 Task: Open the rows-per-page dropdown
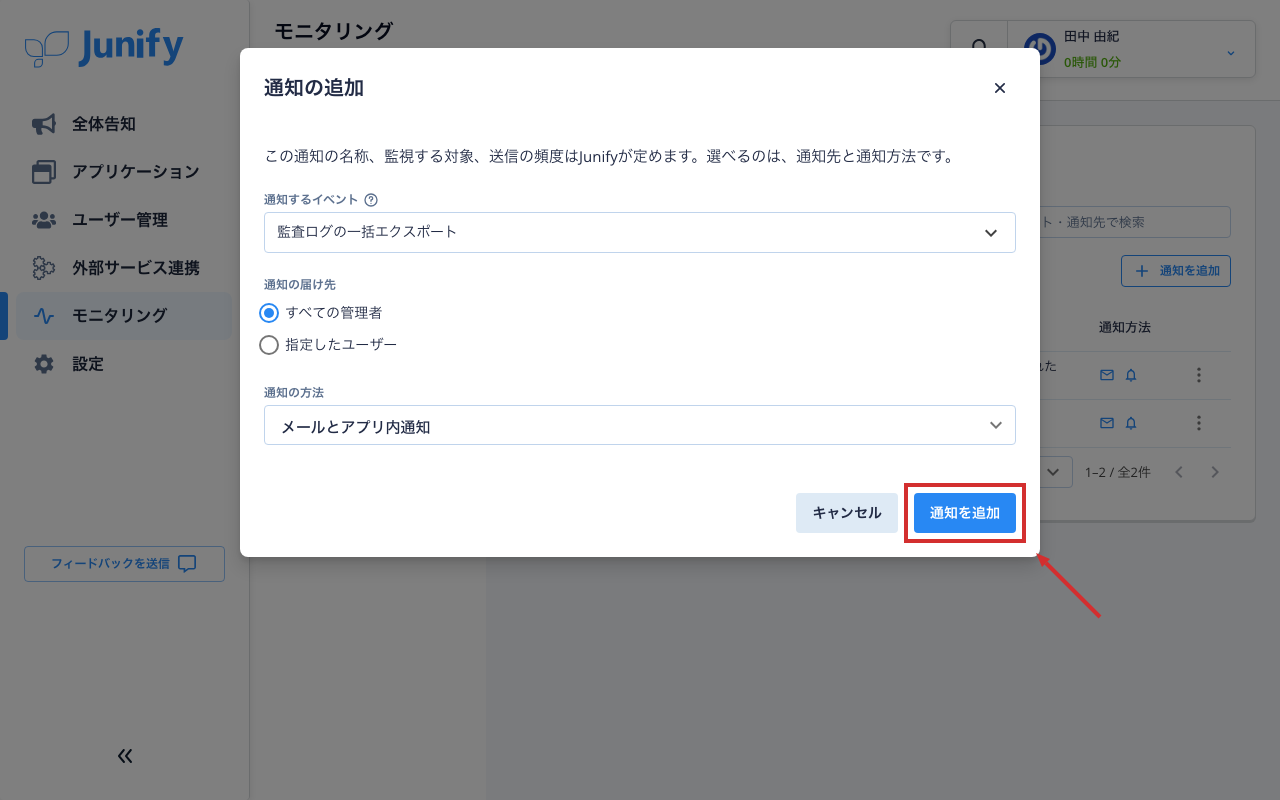click(1055, 472)
